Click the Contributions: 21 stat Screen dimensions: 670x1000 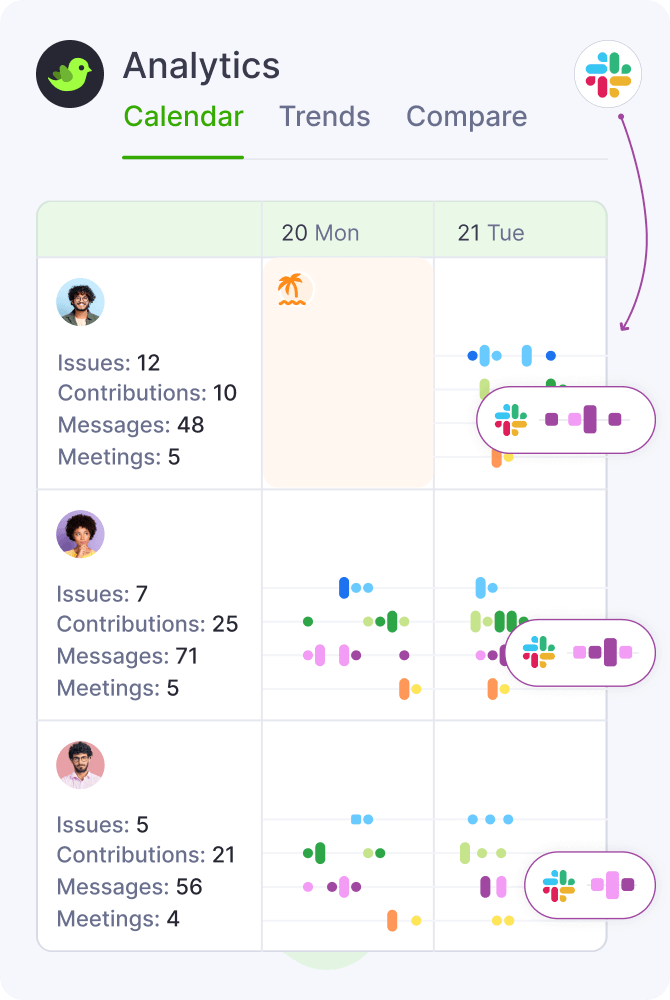(x=146, y=855)
